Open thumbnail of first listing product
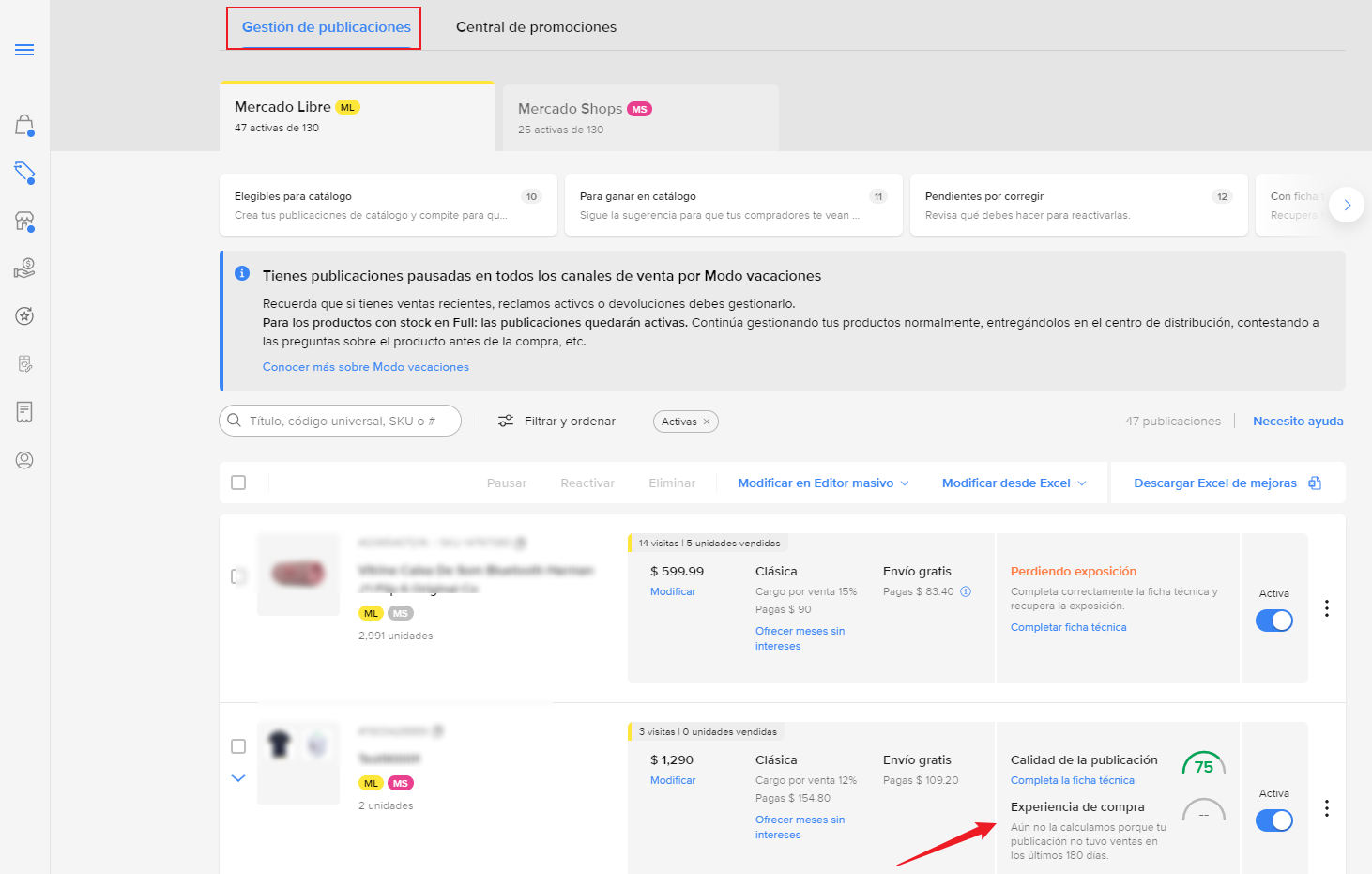This screenshot has height=874, width=1372. tap(298, 575)
